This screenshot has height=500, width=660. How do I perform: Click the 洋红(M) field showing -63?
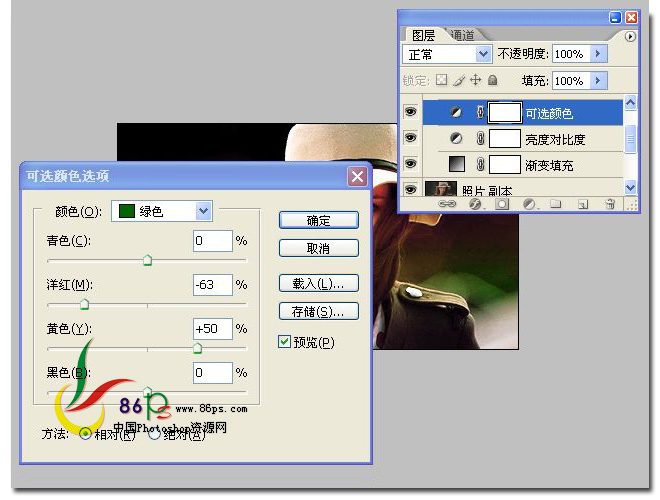(213, 285)
